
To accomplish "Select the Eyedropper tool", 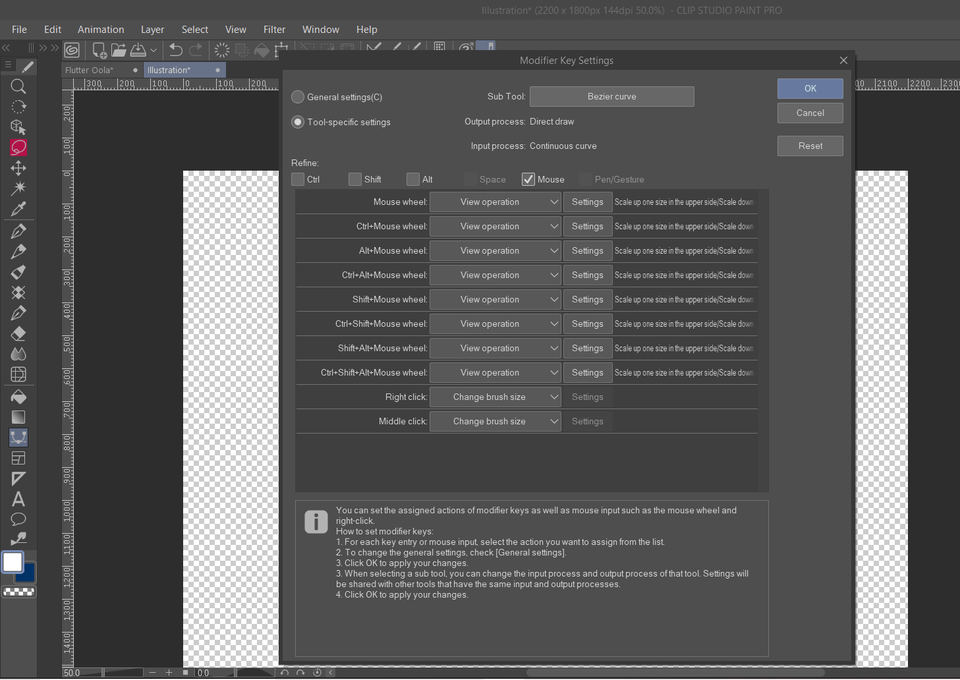I will pos(18,209).
